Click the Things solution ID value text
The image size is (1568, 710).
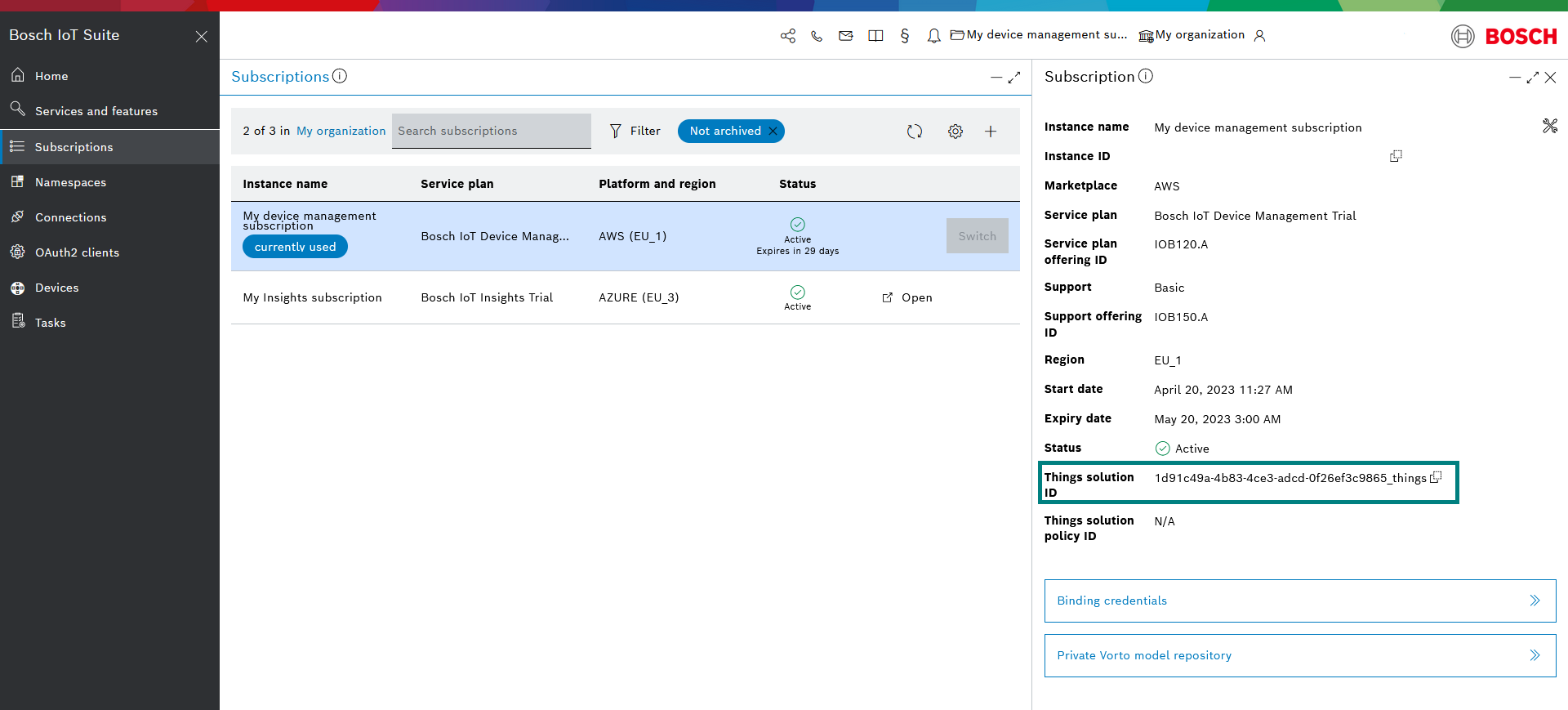(1290, 478)
